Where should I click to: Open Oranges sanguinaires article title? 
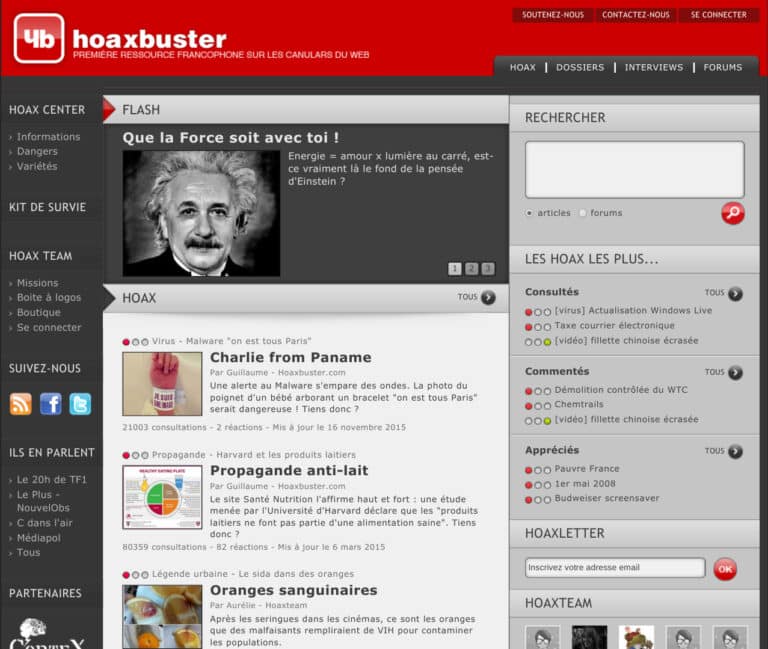click(x=293, y=590)
